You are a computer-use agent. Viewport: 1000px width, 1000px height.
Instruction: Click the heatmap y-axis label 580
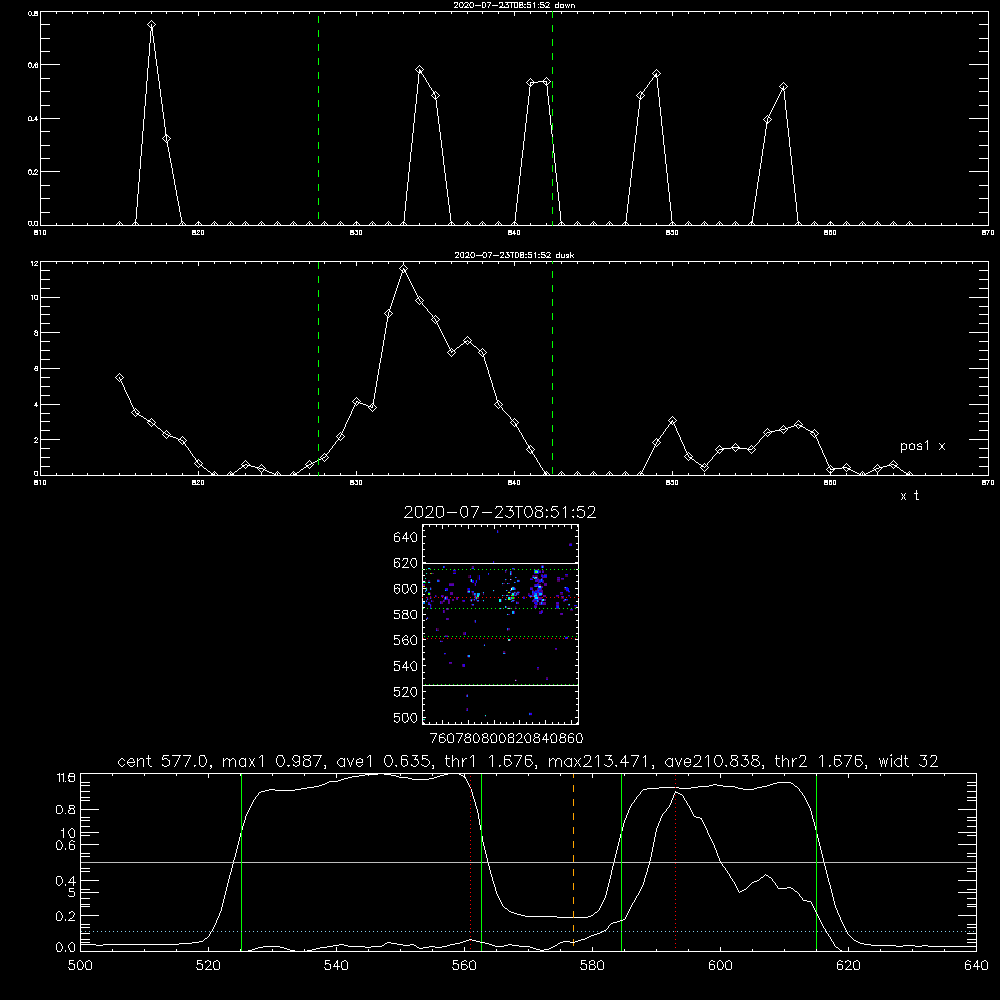click(406, 615)
